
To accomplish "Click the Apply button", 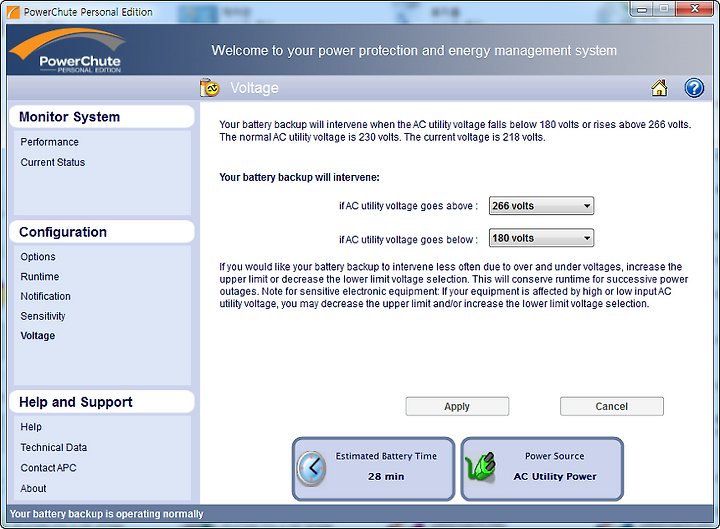I will click(457, 406).
